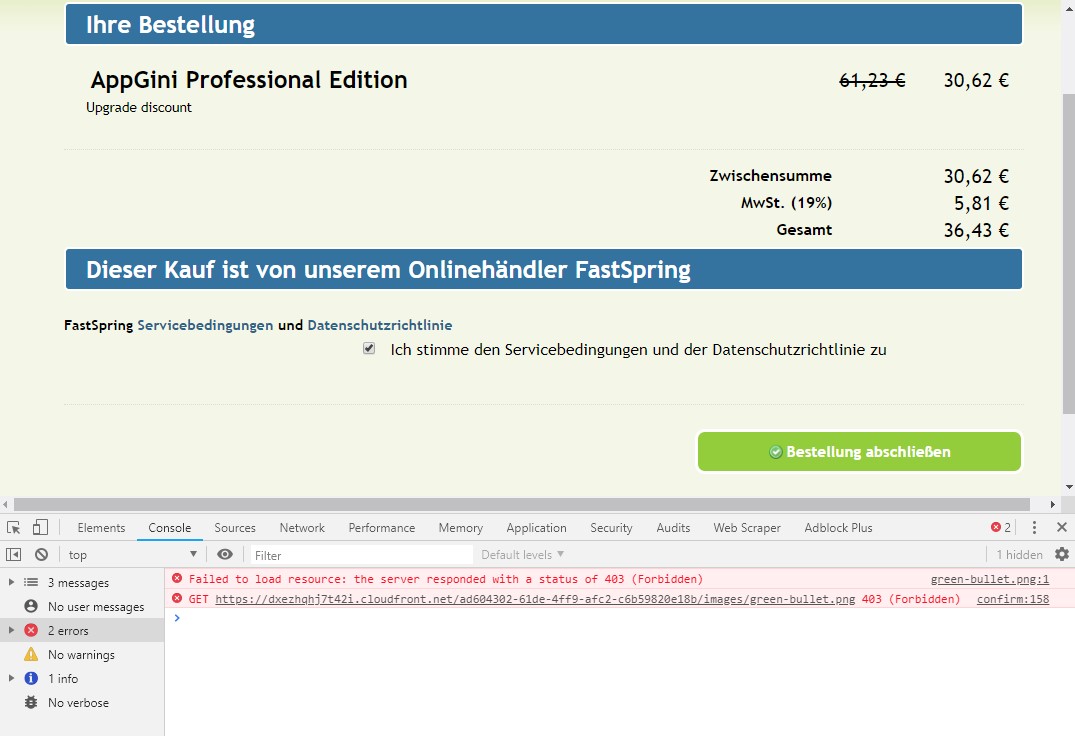This screenshot has width=1075, height=736.
Task: Show console sidebar toggle icon
Action: click(14, 554)
